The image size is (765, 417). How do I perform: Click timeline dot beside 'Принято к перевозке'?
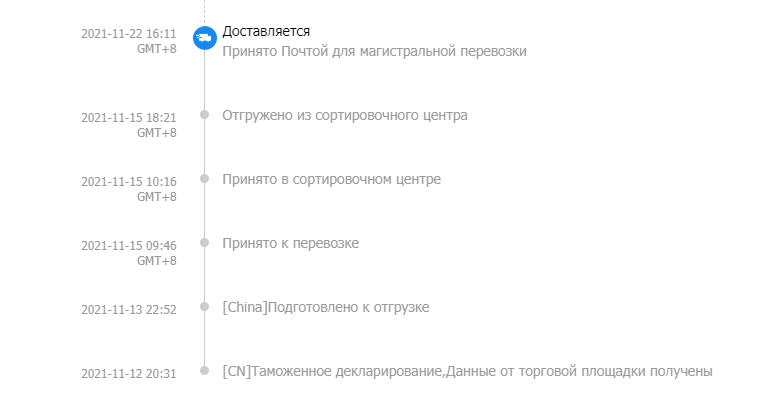[x=204, y=242]
